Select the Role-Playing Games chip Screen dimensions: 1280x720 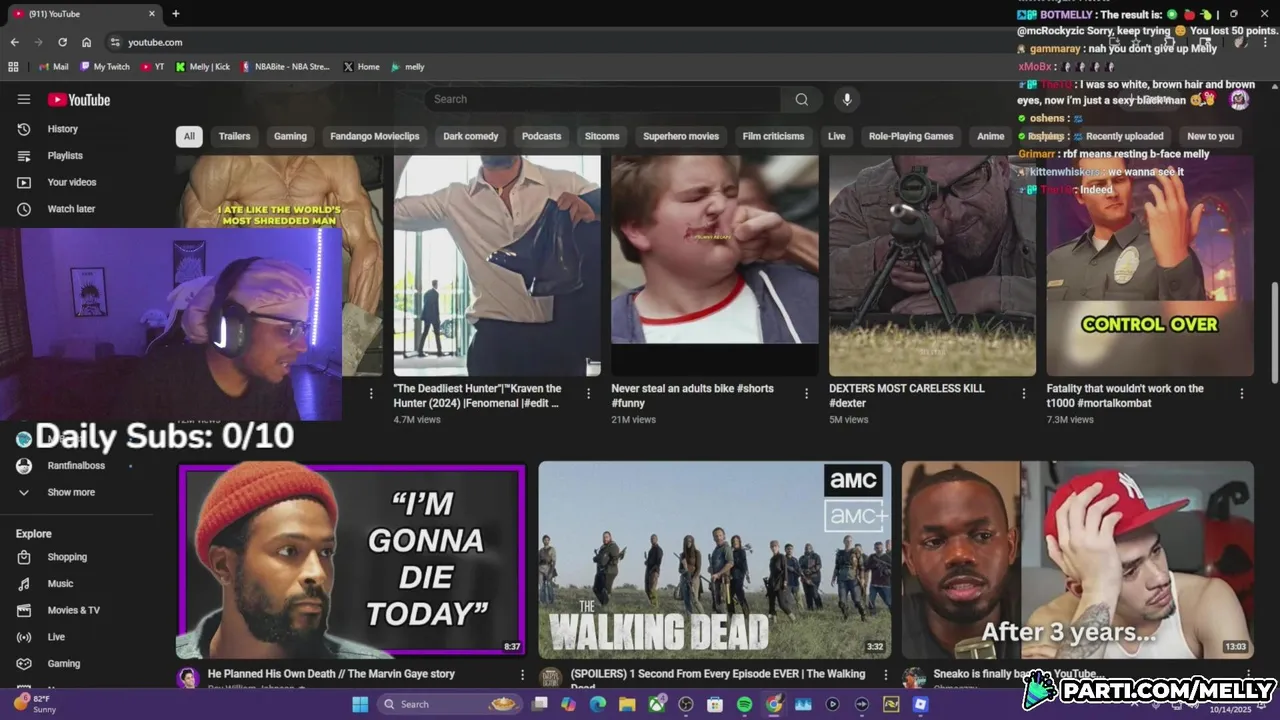(911, 136)
